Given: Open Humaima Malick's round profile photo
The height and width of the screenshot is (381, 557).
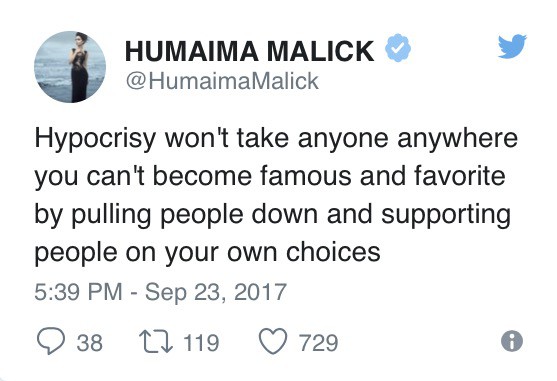Looking at the screenshot, I should click(x=70, y=67).
